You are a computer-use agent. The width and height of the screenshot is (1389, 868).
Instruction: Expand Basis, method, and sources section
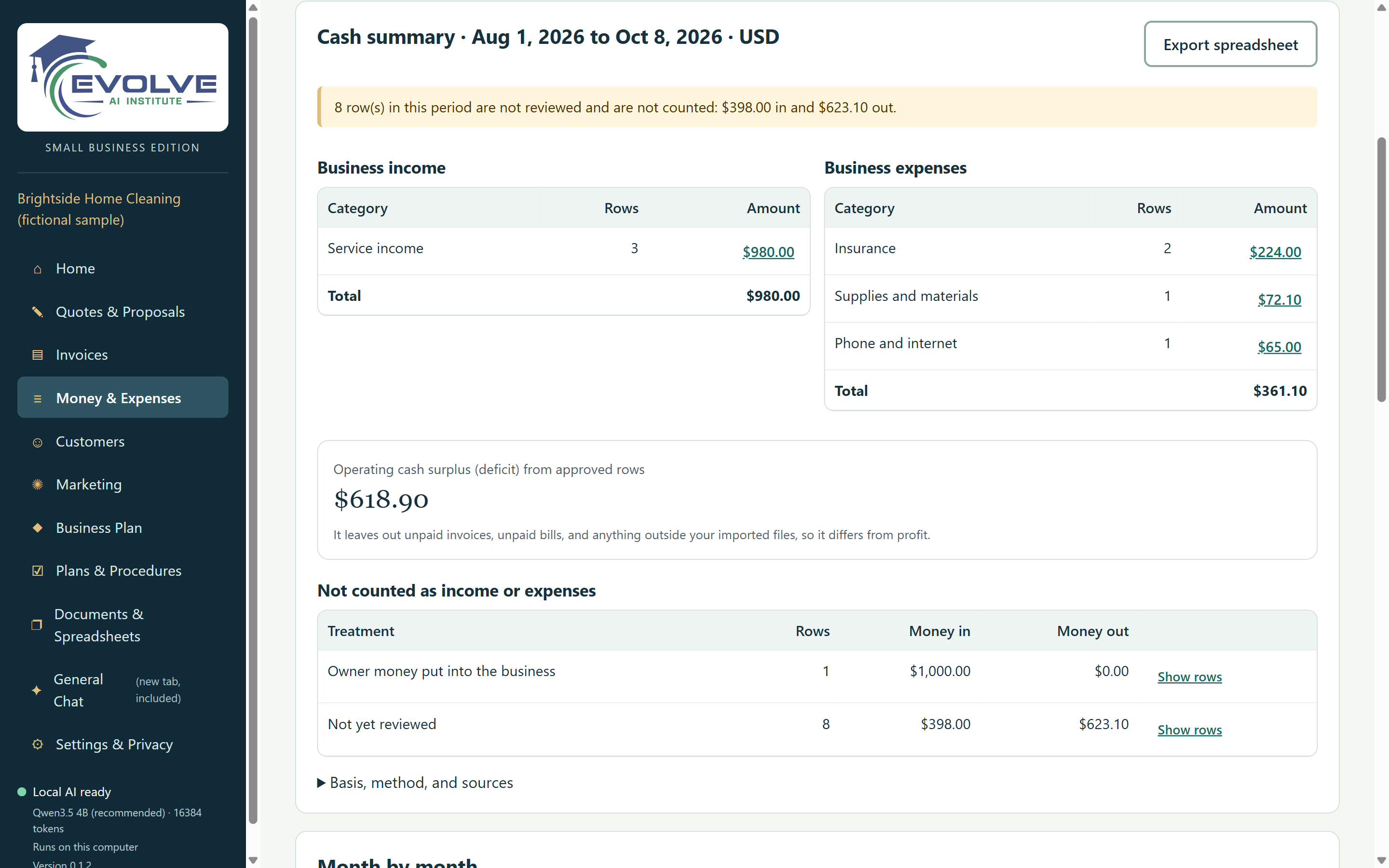[x=416, y=783]
